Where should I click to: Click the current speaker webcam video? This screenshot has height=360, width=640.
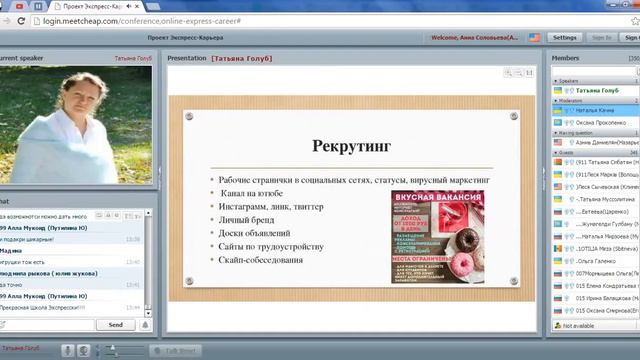click(x=76, y=124)
